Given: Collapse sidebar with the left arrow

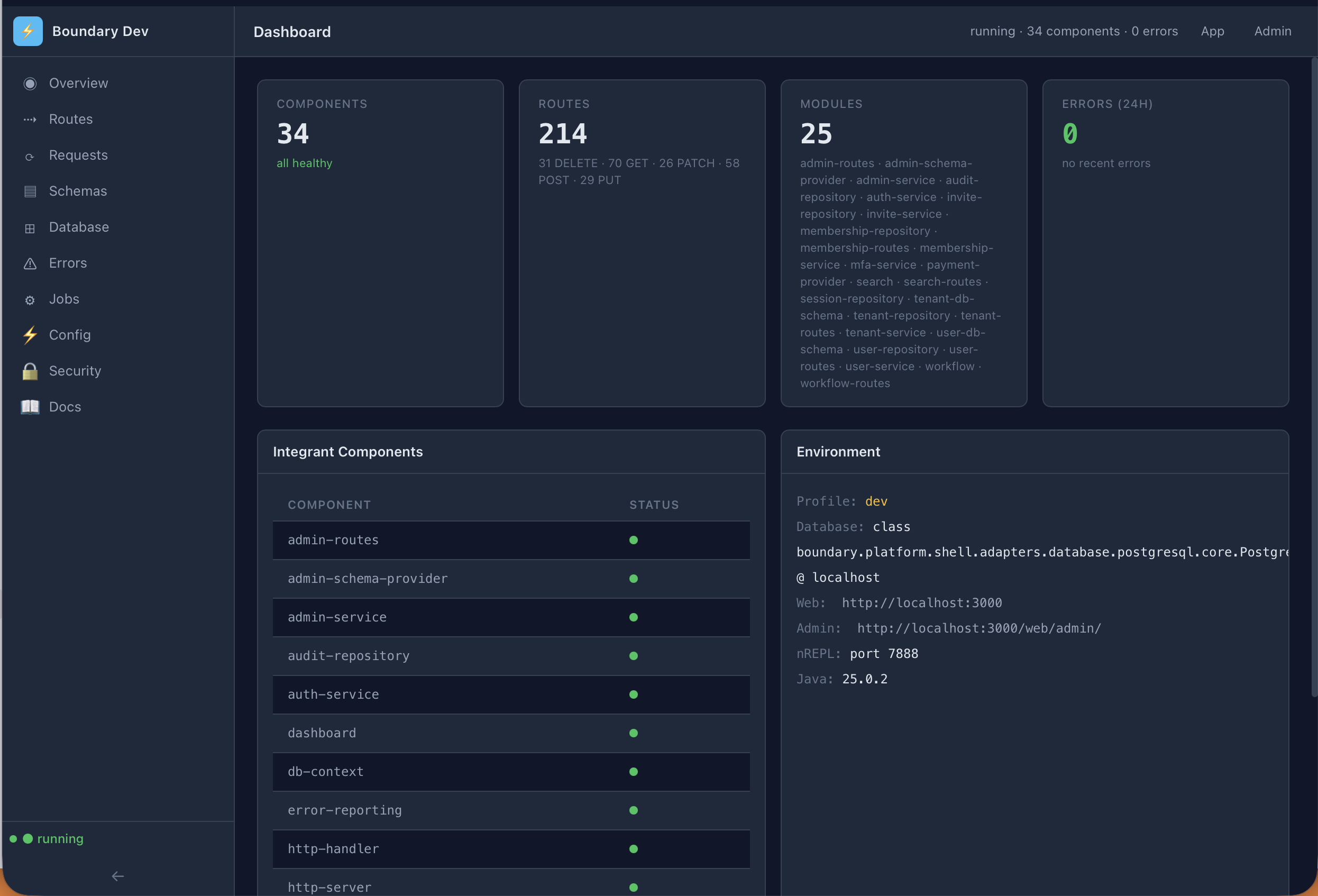Looking at the screenshot, I should click(118, 876).
